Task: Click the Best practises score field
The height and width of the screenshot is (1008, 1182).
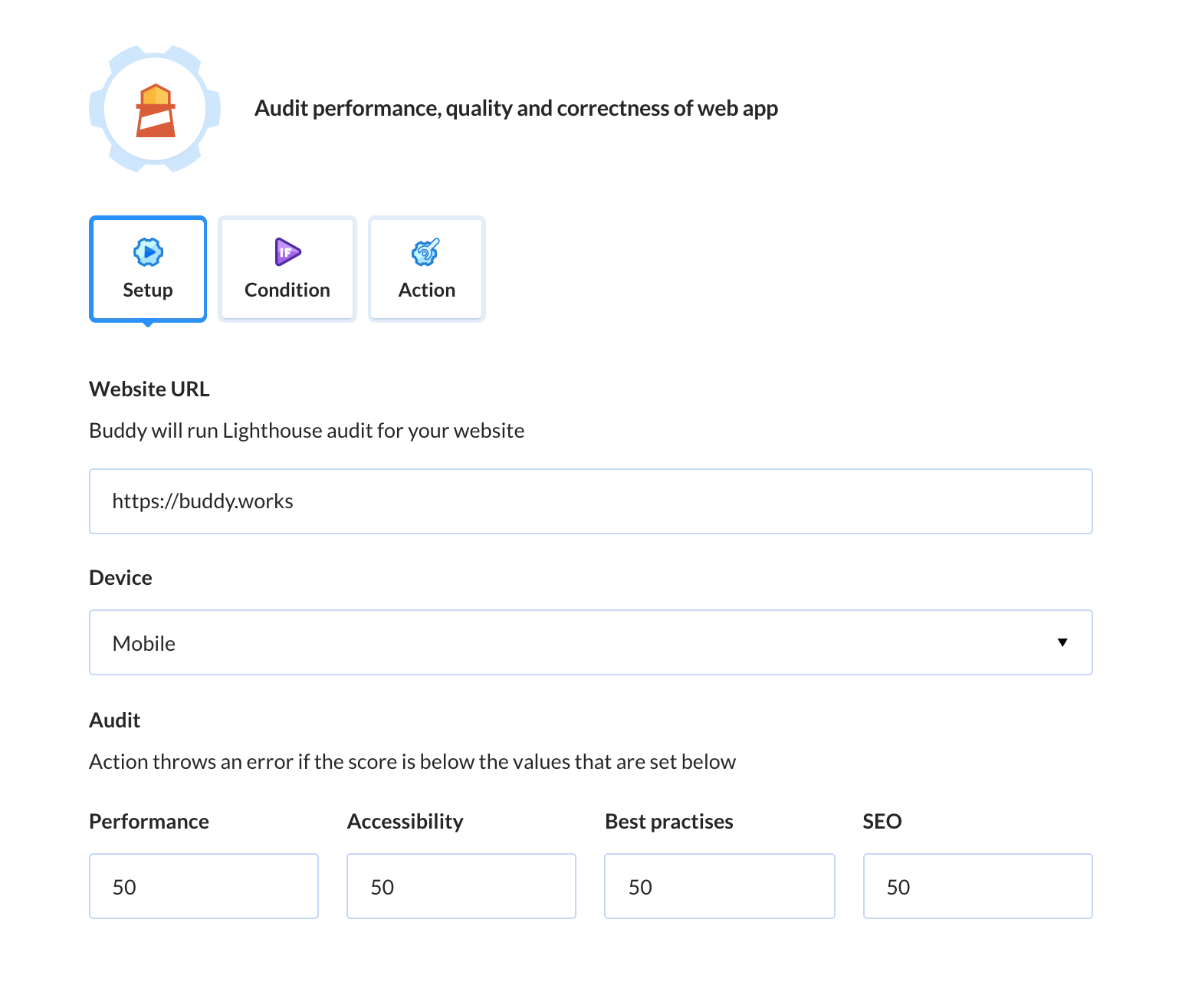Action: (x=720, y=886)
